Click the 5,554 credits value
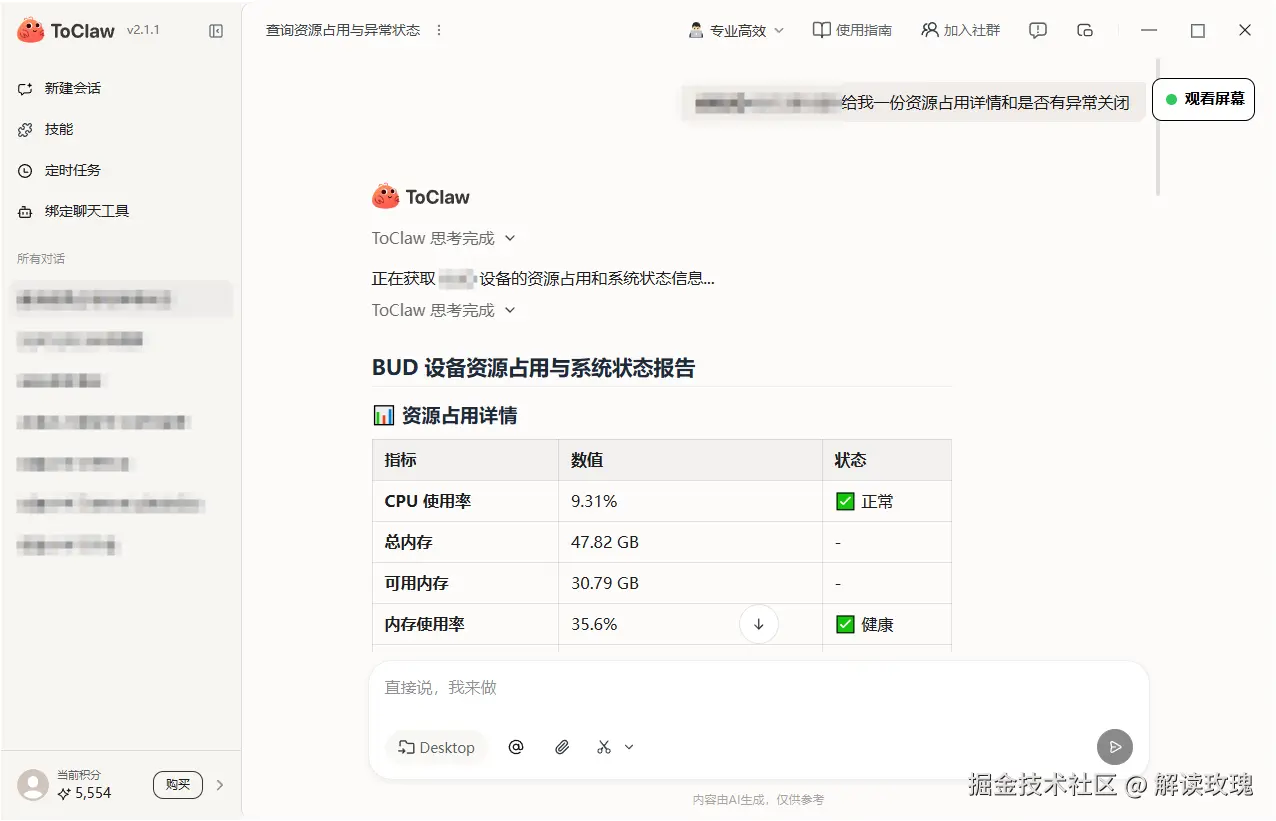This screenshot has height=821, width=1276. pos(93,793)
